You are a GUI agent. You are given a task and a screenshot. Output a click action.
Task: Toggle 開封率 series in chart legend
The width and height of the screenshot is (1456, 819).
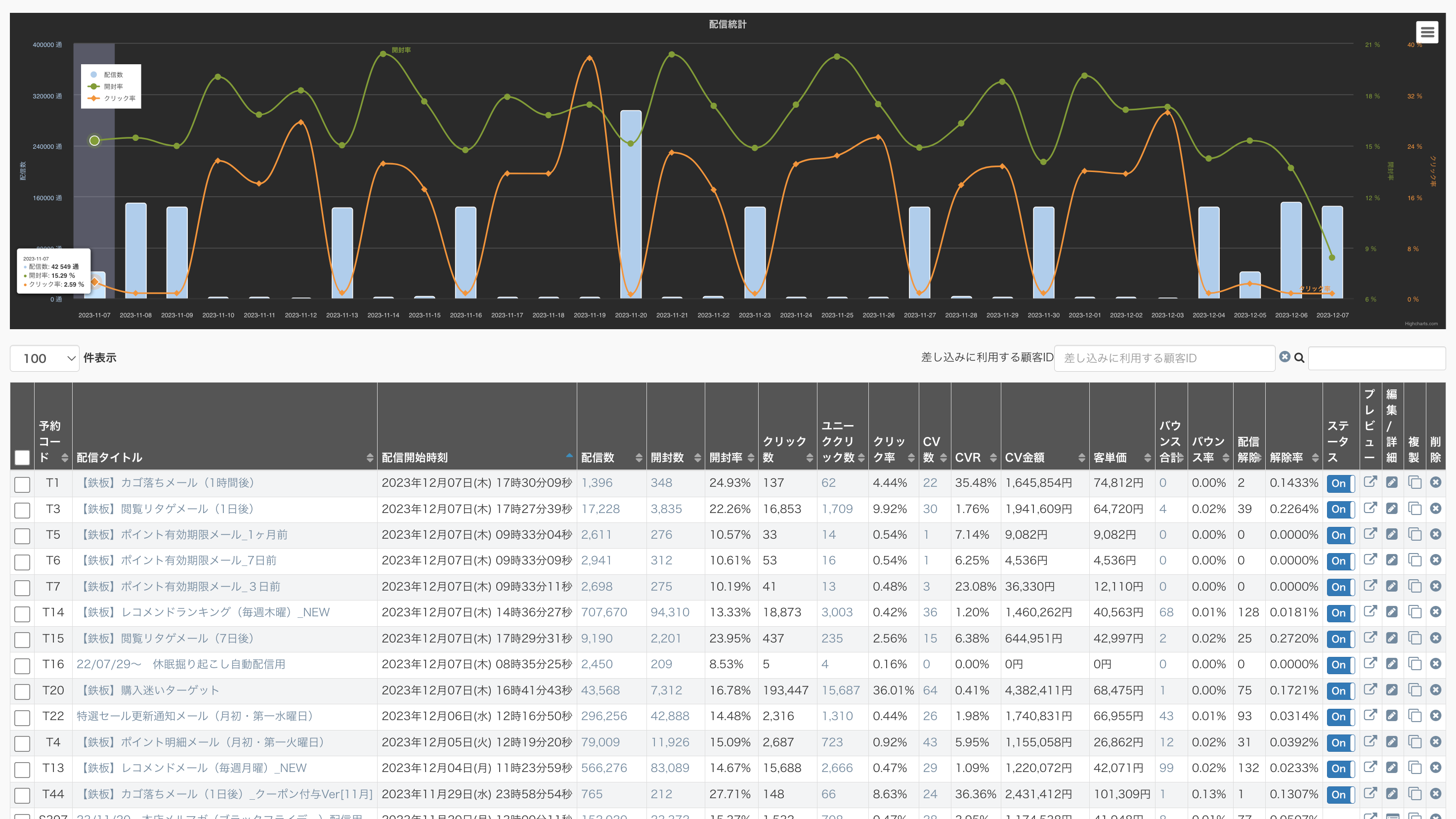pos(106,86)
